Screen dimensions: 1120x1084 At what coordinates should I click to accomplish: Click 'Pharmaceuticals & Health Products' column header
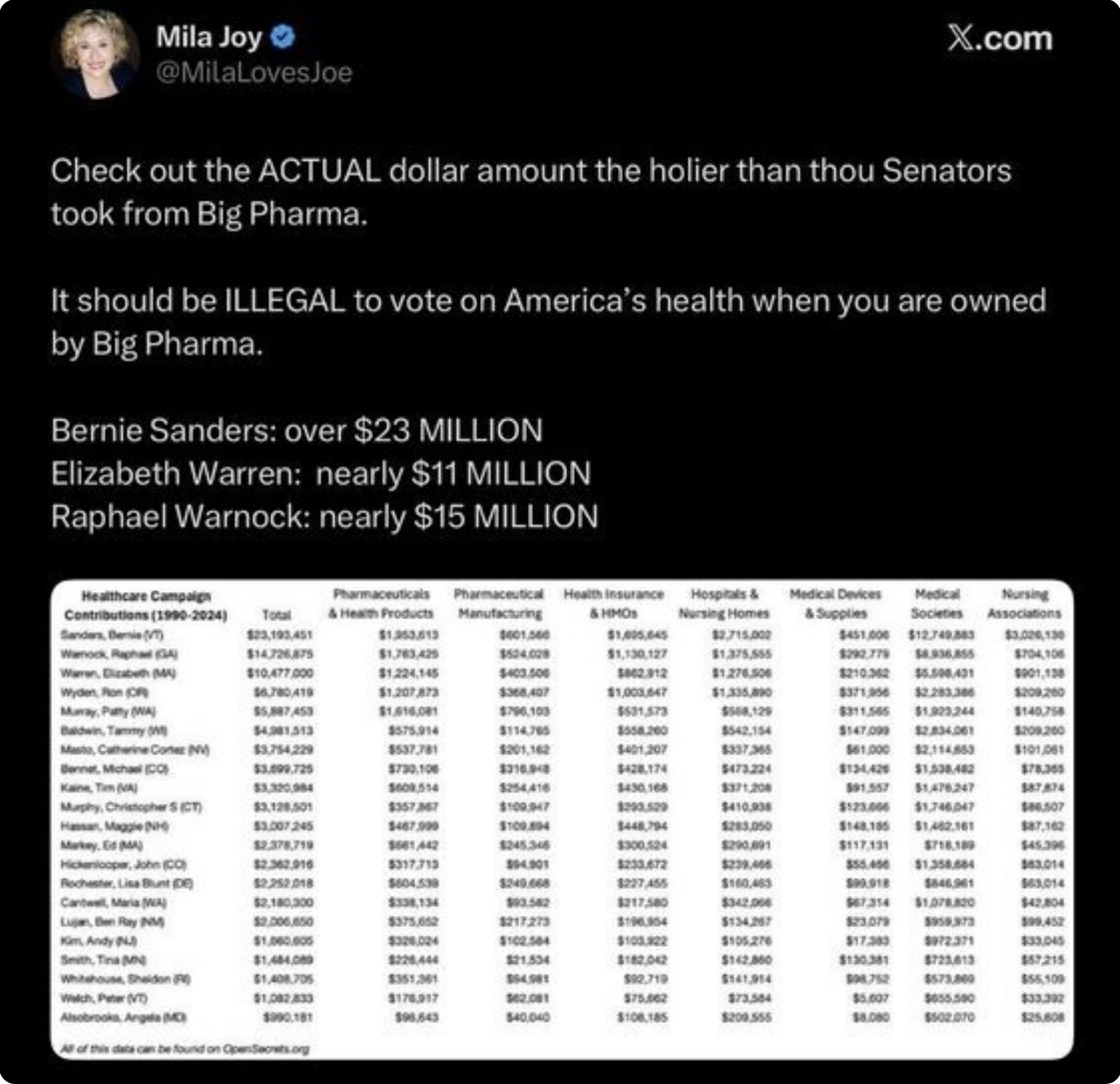click(381, 604)
